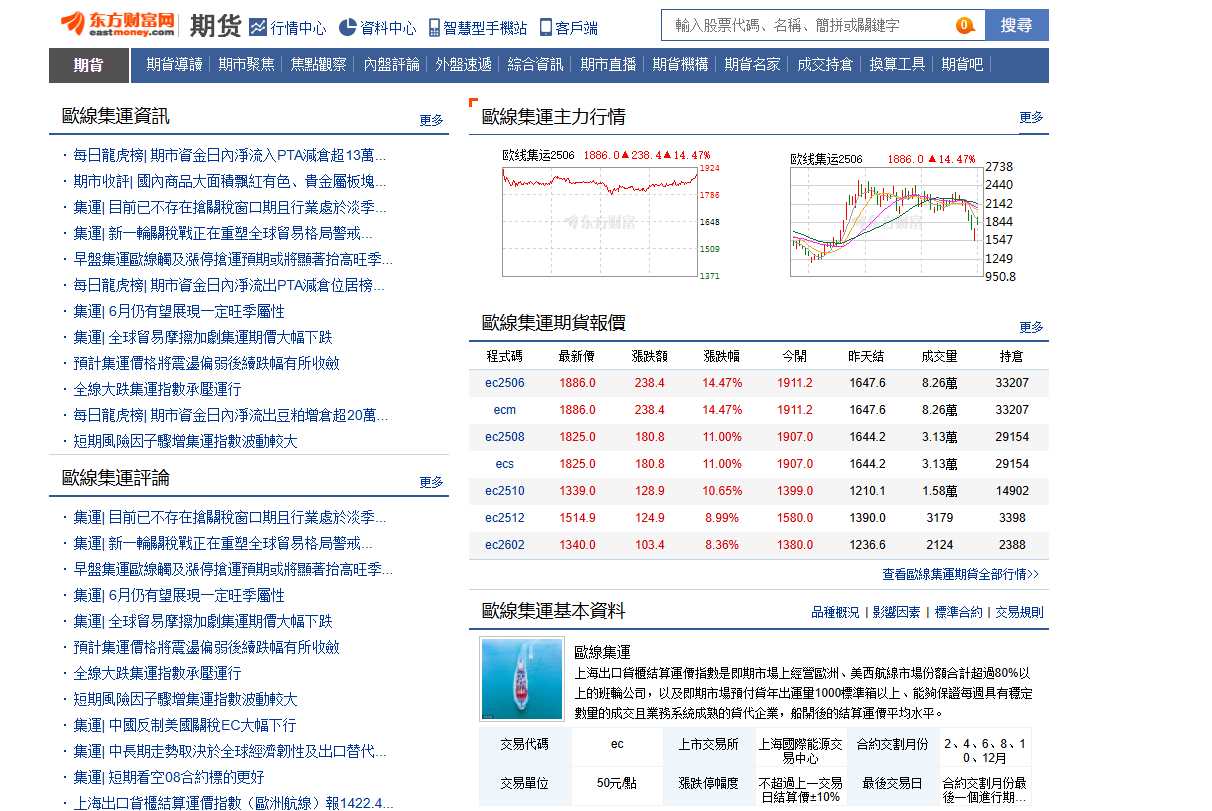The image size is (1212, 811).
Task: Open contract ec2506 in quote table
Action: pos(505,383)
